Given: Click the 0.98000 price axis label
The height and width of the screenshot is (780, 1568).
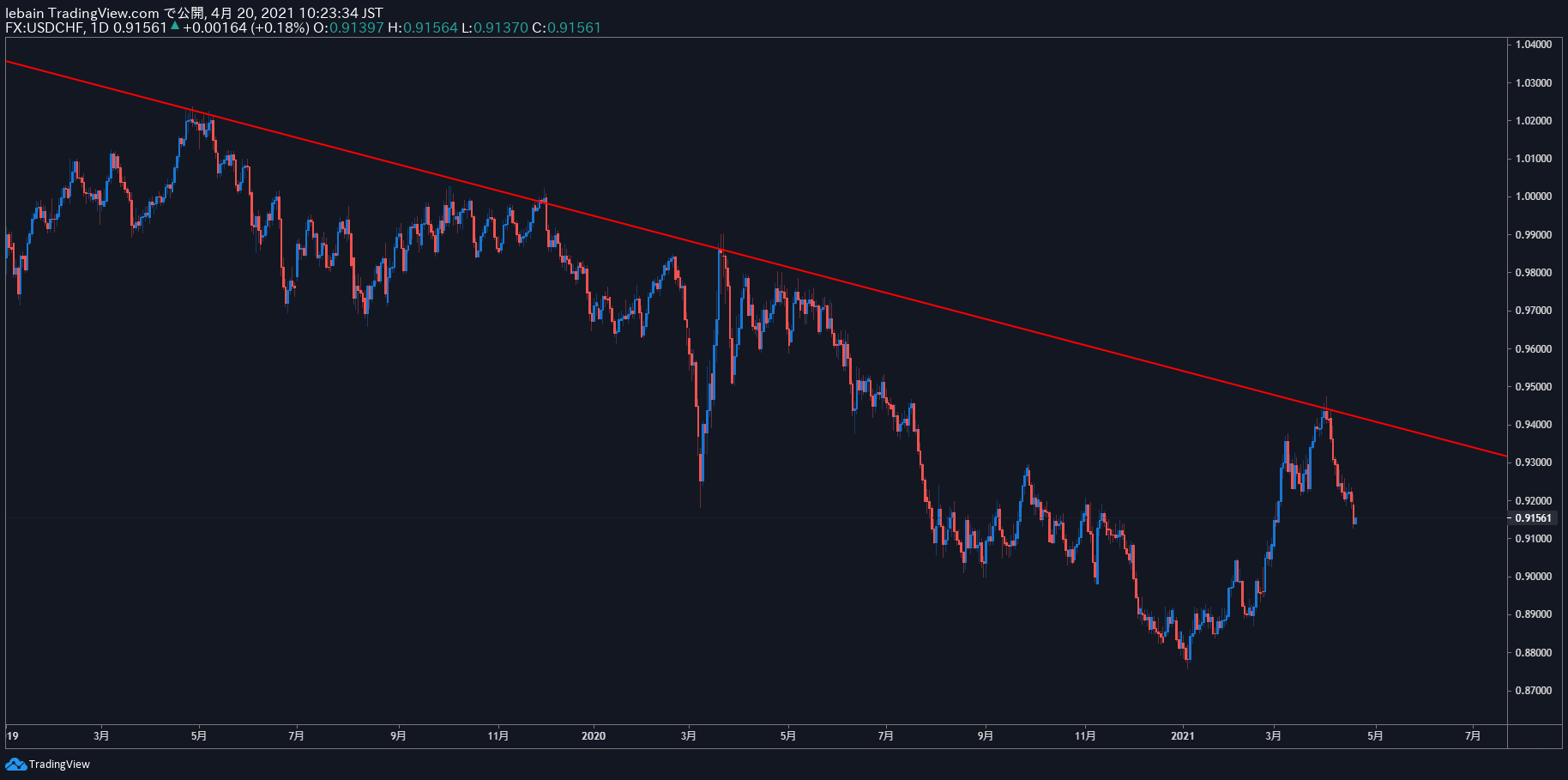Looking at the screenshot, I should coord(1534,273).
